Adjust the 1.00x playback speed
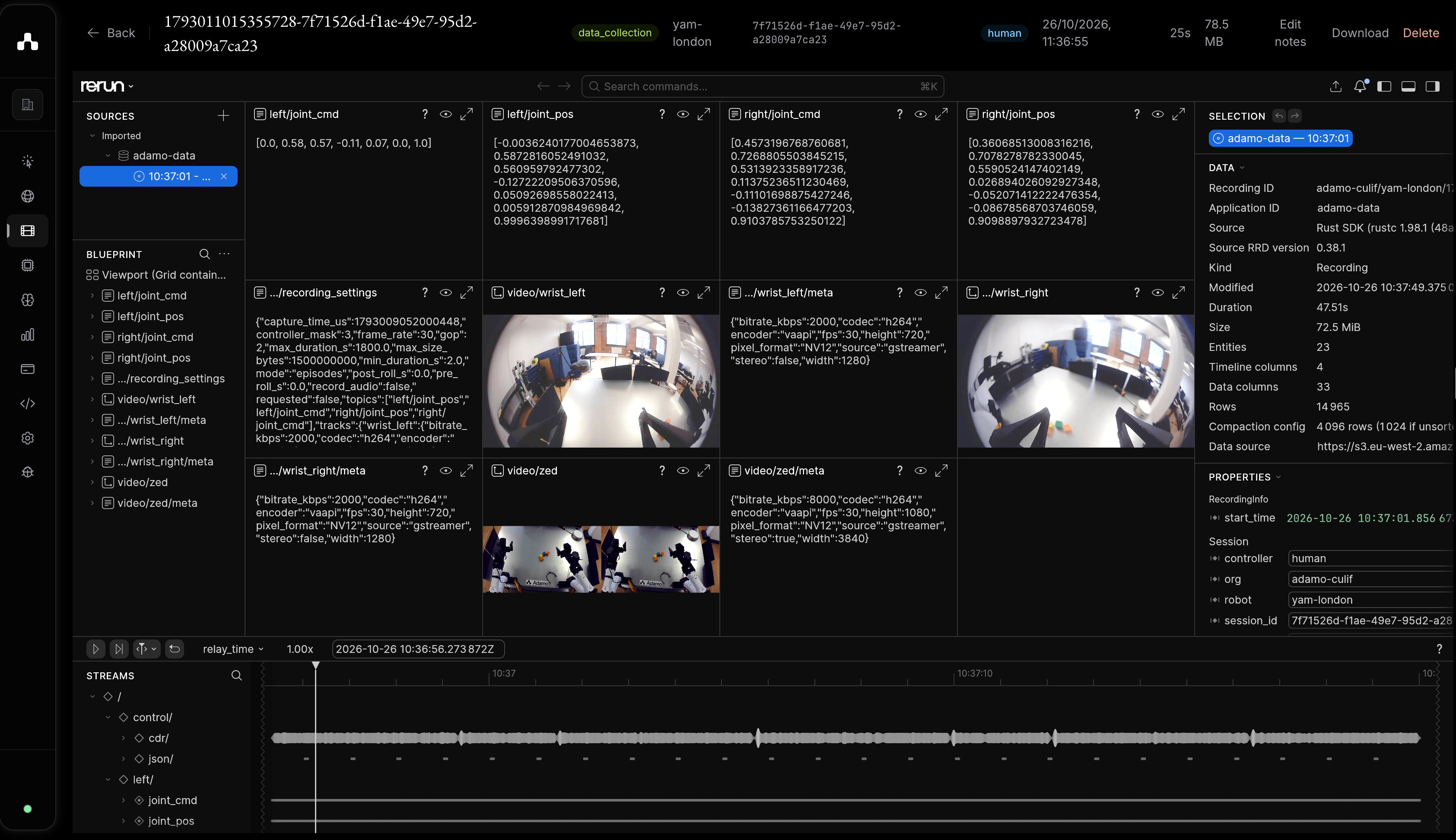This screenshot has height=840, width=1456. pos(300,649)
